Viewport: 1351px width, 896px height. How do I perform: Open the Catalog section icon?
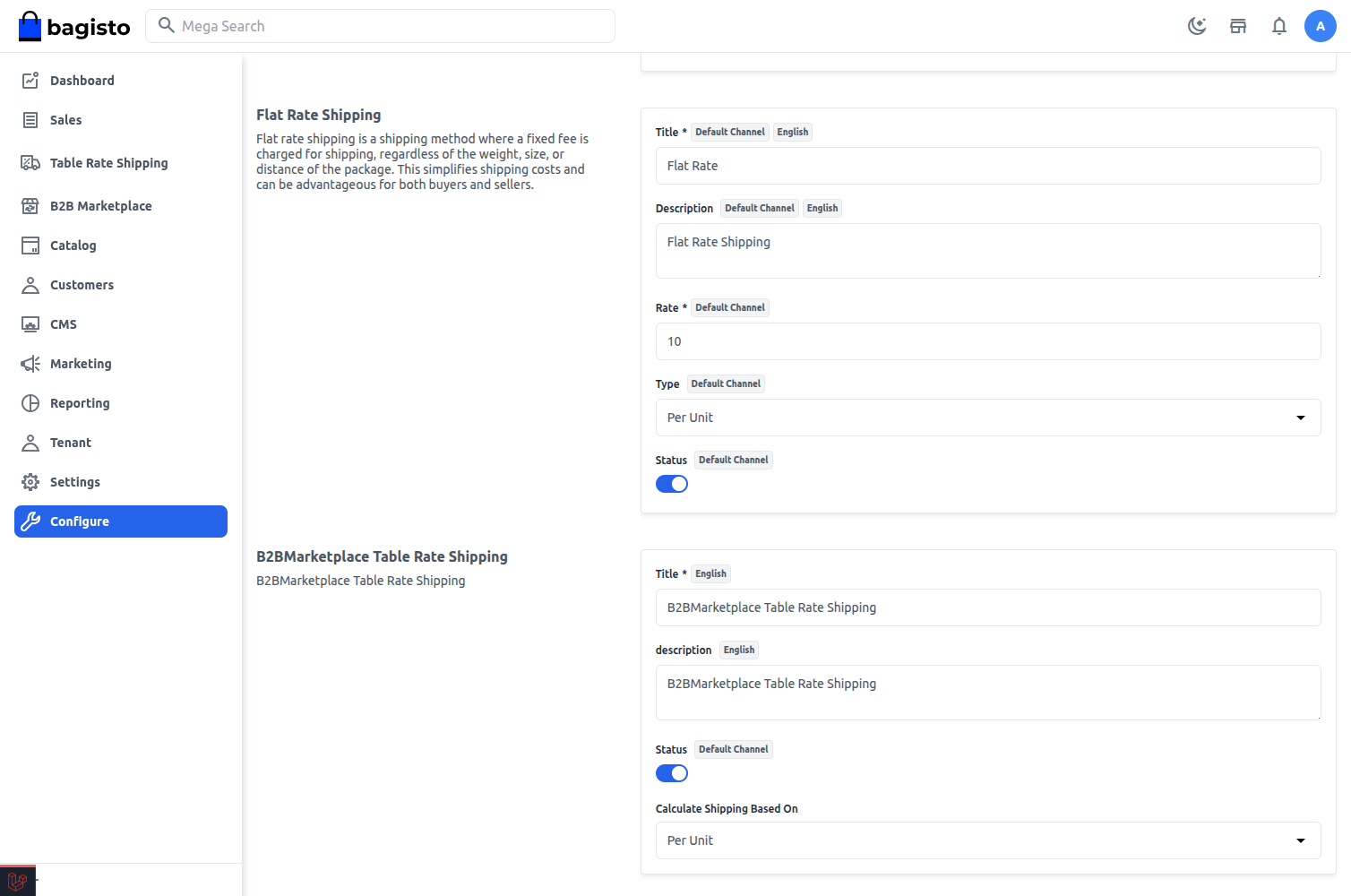click(x=30, y=245)
